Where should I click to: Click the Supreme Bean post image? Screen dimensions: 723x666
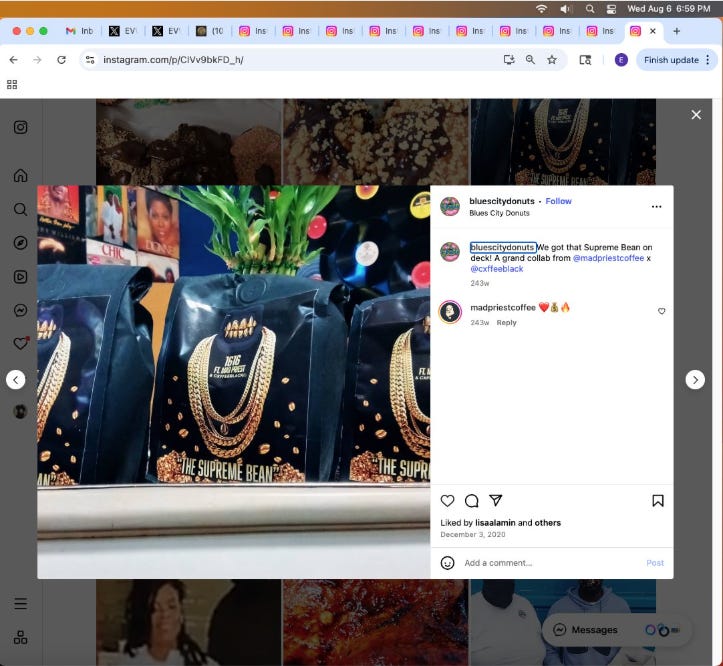234,382
